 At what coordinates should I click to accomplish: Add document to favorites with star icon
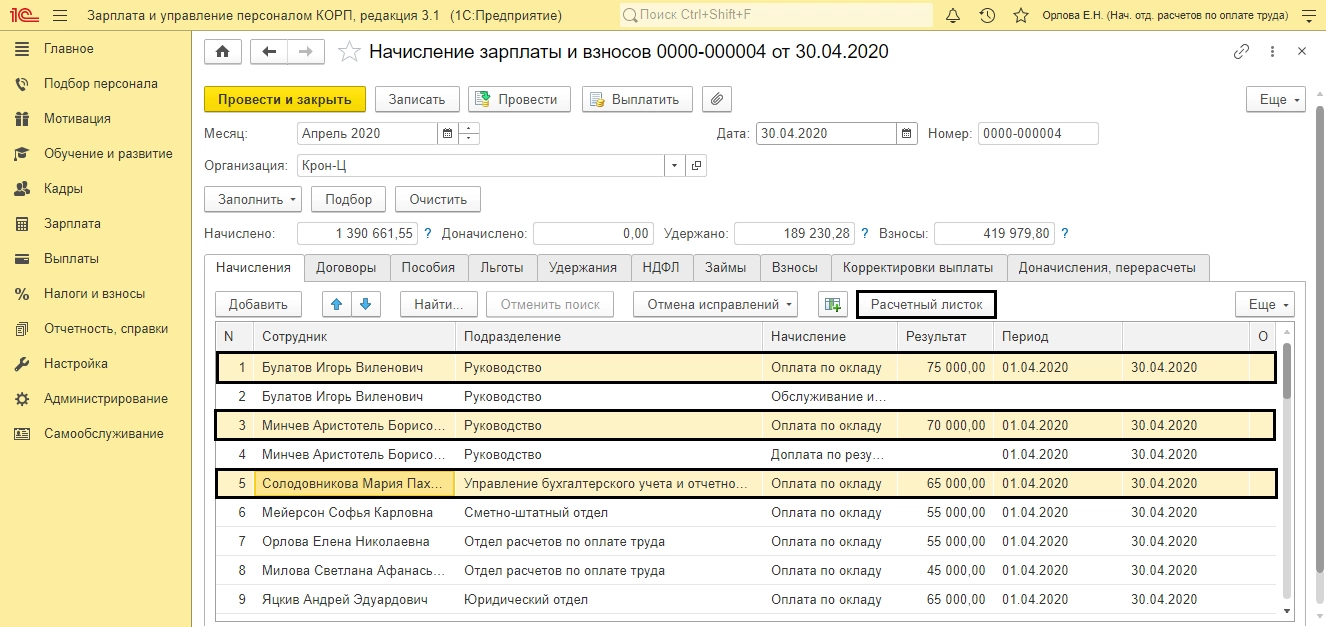[x=349, y=52]
